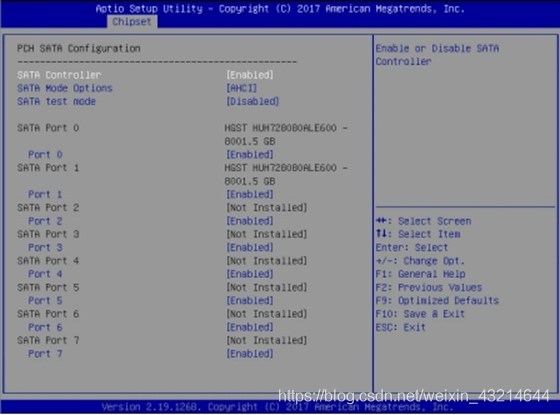Click SATA Port 5 [Not Installed] status
Screen dimensions: 560x415
[267, 288]
